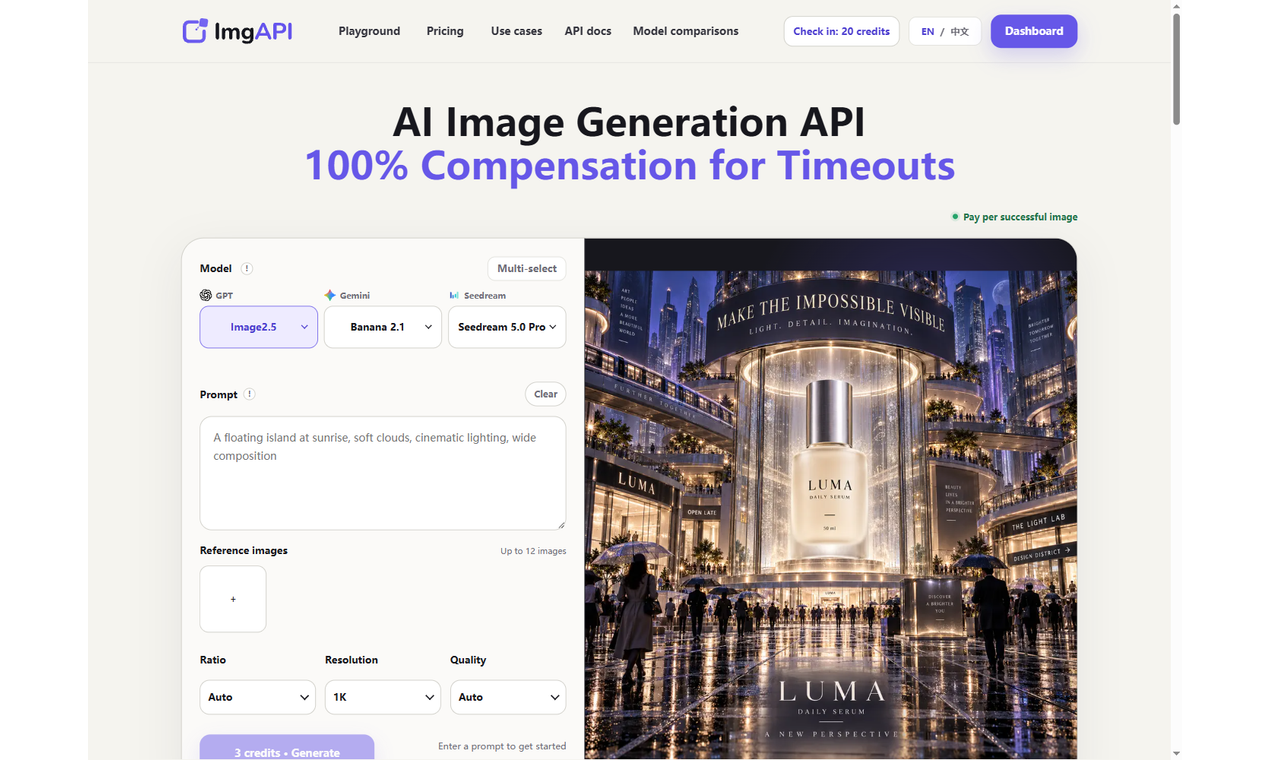
Task: Click "Enter a prompt to get started" hint
Action: pos(502,746)
